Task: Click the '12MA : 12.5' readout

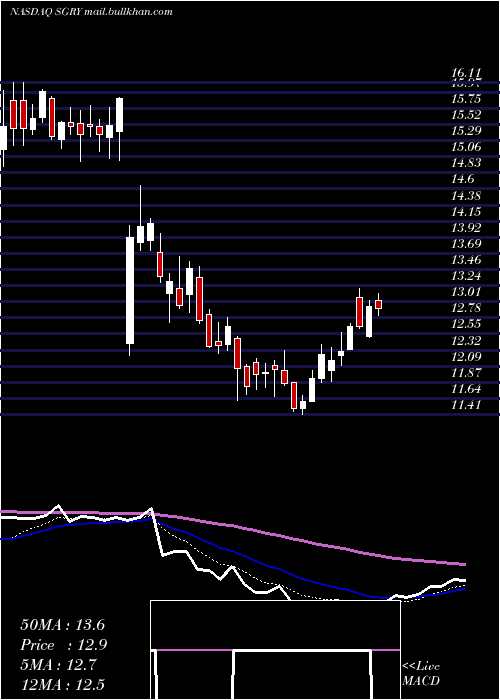Action: (x=63, y=684)
